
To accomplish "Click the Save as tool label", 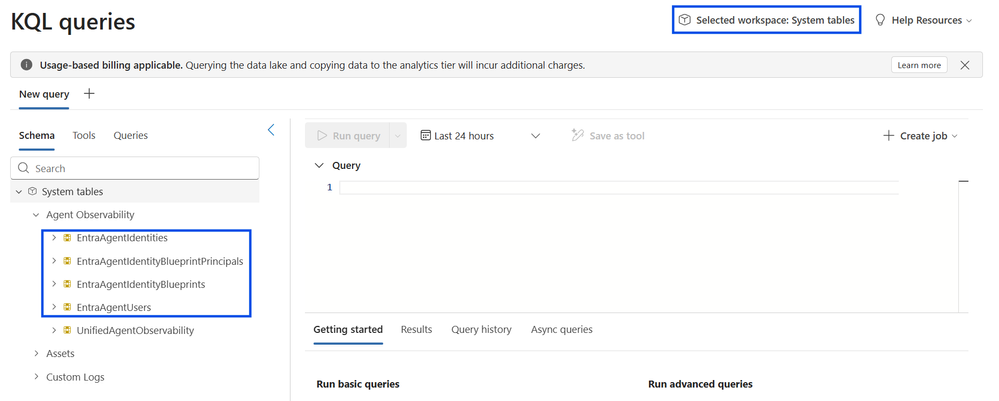I will point(617,136).
